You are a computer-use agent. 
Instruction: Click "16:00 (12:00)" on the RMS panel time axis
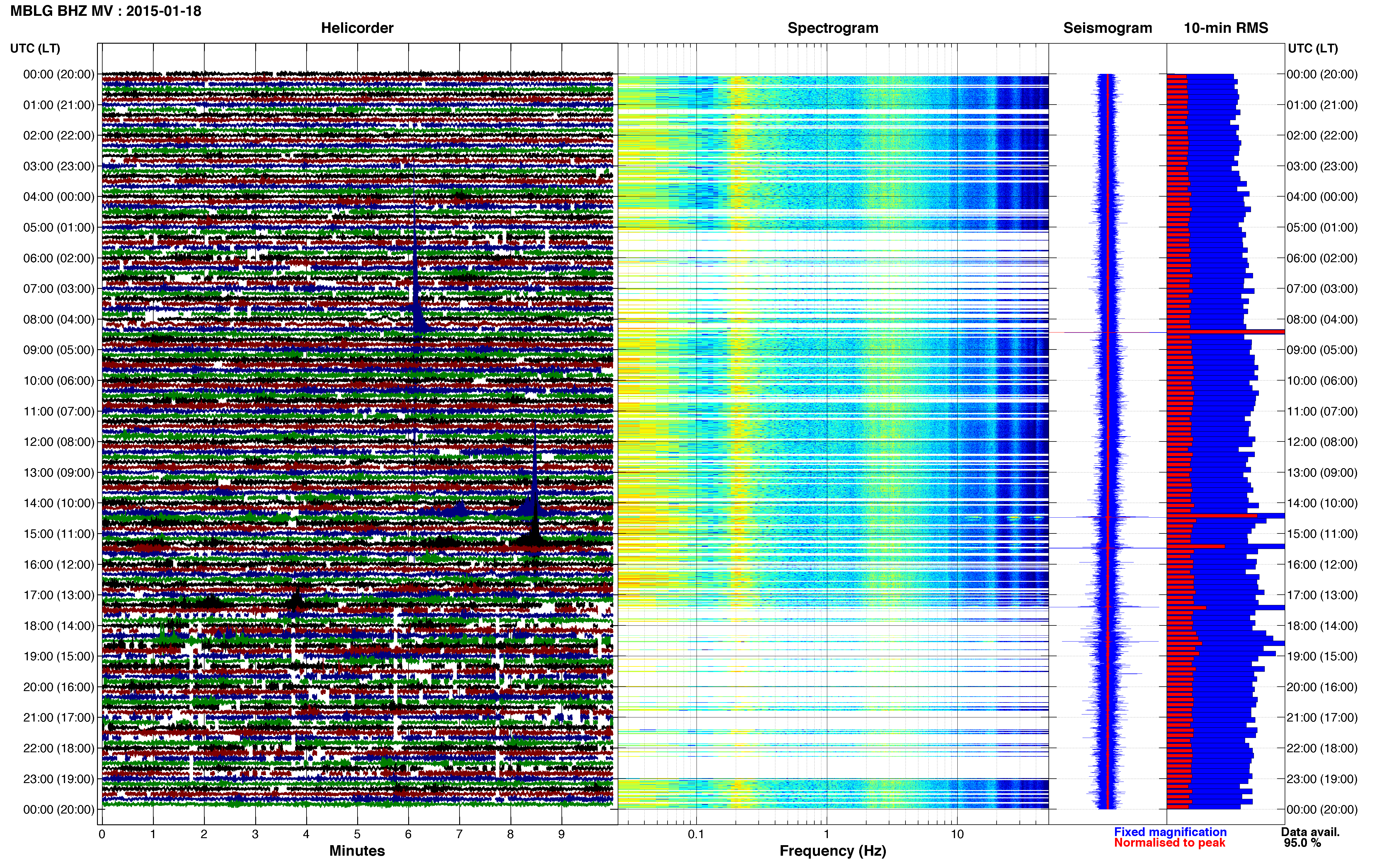pyautogui.click(x=1322, y=564)
